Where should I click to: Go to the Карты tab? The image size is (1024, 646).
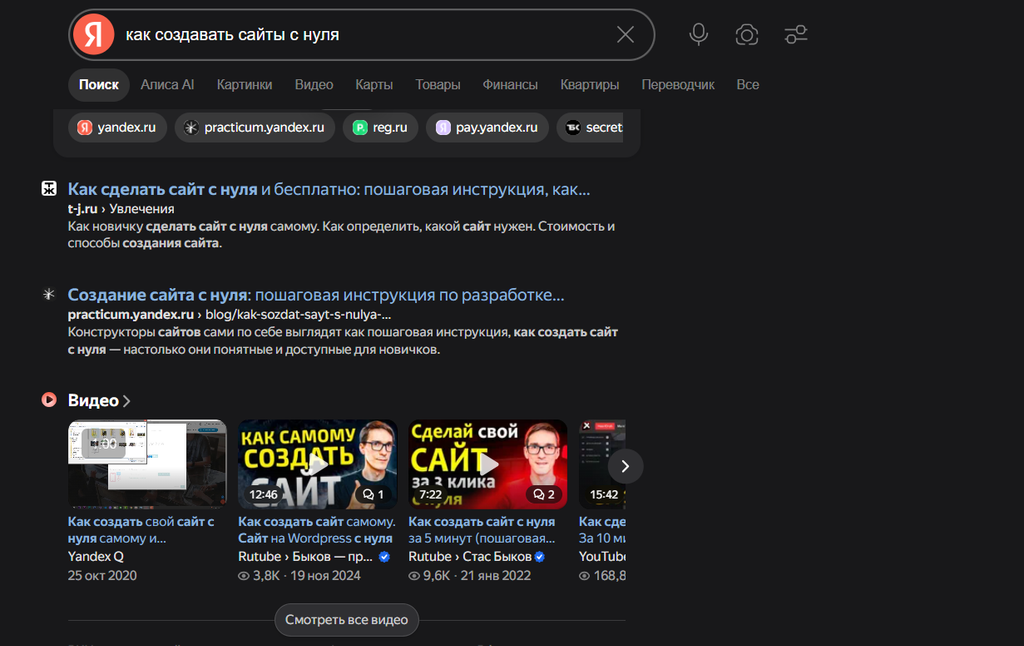[x=374, y=85]
